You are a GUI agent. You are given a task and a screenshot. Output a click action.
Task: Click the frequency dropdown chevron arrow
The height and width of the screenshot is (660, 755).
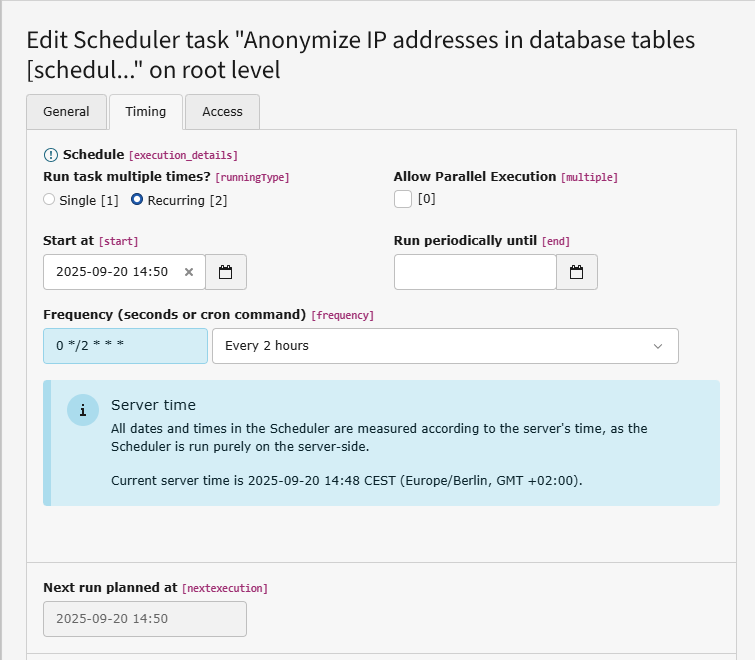(658, 346)
